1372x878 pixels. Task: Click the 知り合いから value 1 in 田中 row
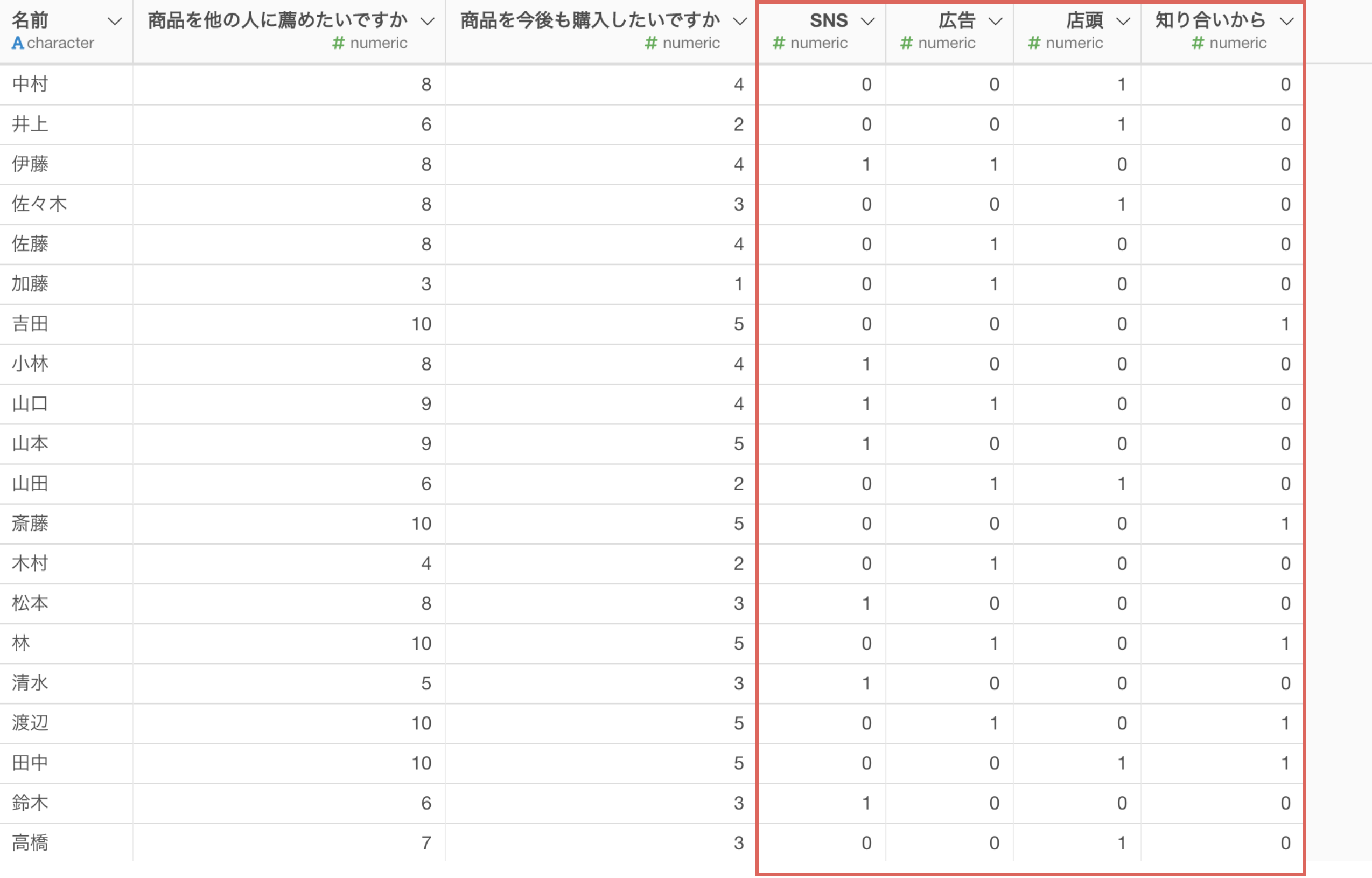1286,763
